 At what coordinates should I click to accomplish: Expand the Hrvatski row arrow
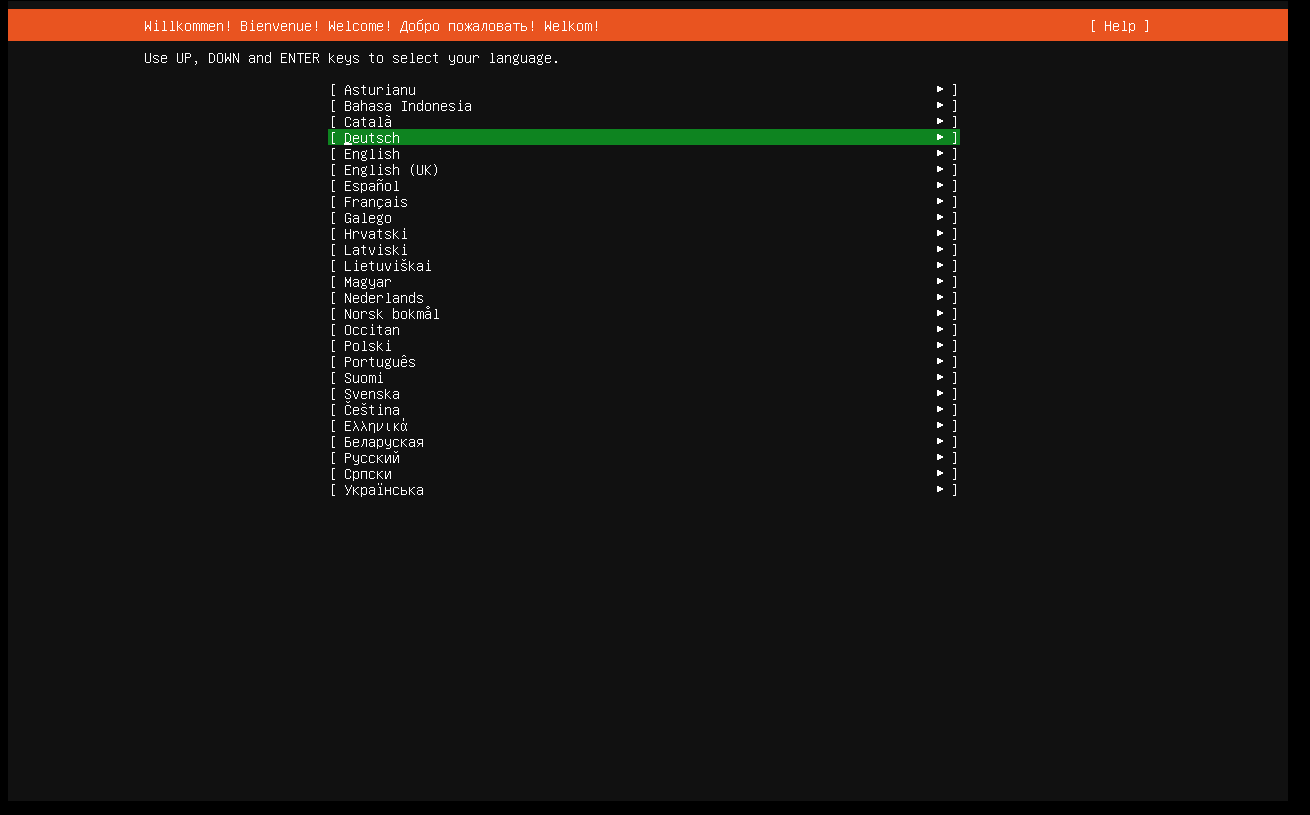940,234
